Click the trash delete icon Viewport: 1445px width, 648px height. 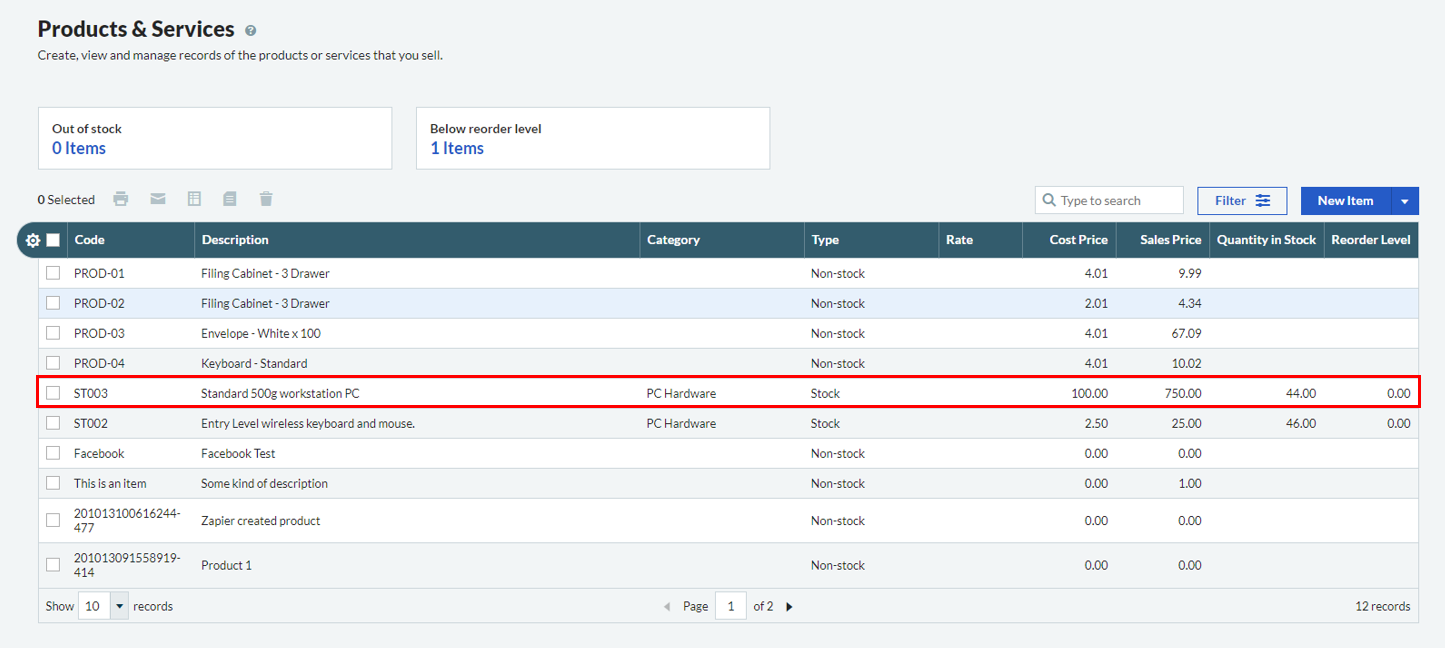click(x=266, y=199)
